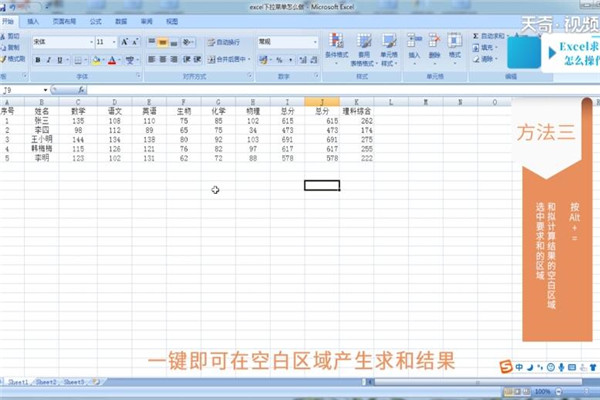Click the red font color button
Screen dimensions: 600x400
[x=112, y=60]
